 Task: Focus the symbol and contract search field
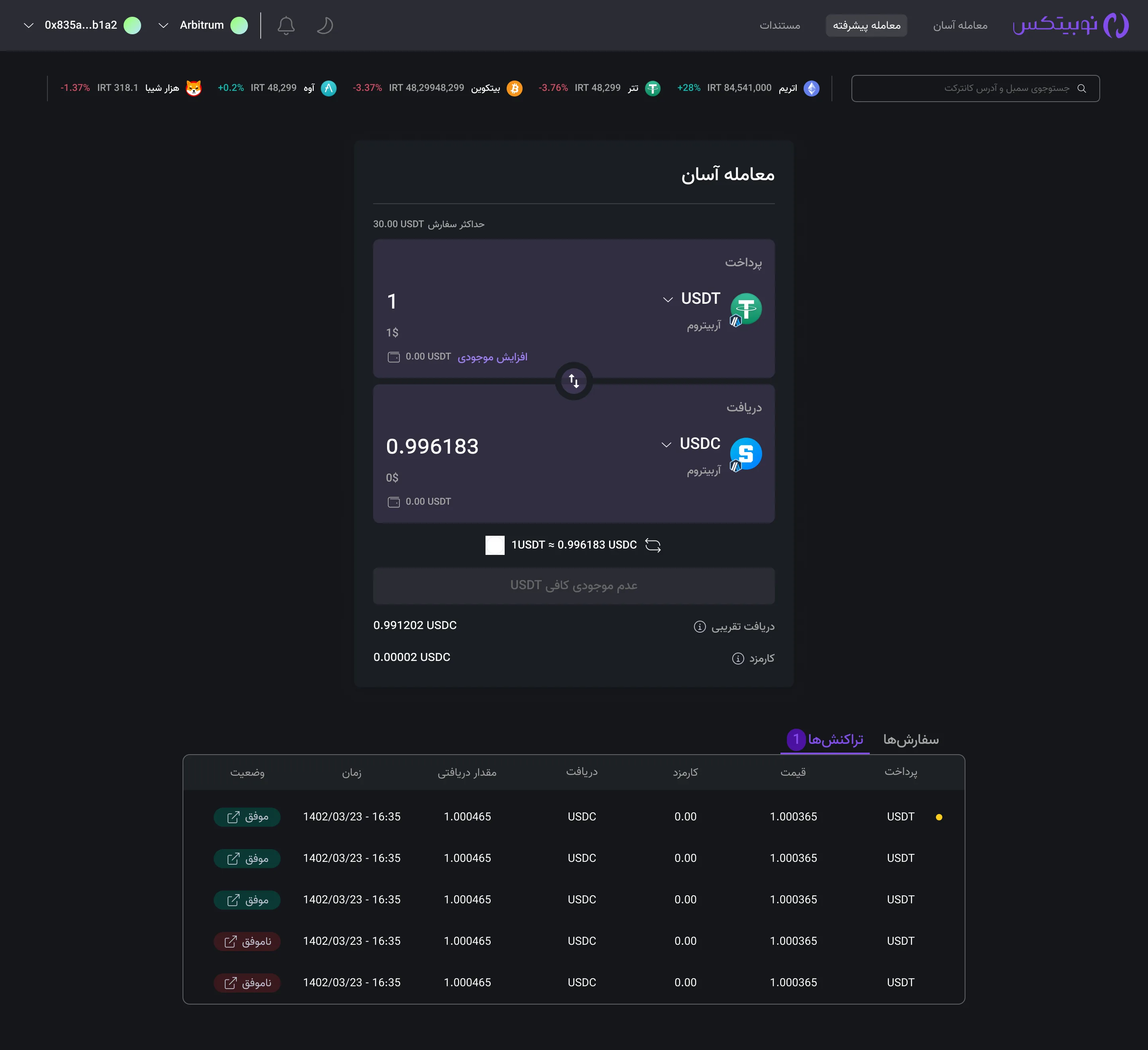click(x=975, y=88)
